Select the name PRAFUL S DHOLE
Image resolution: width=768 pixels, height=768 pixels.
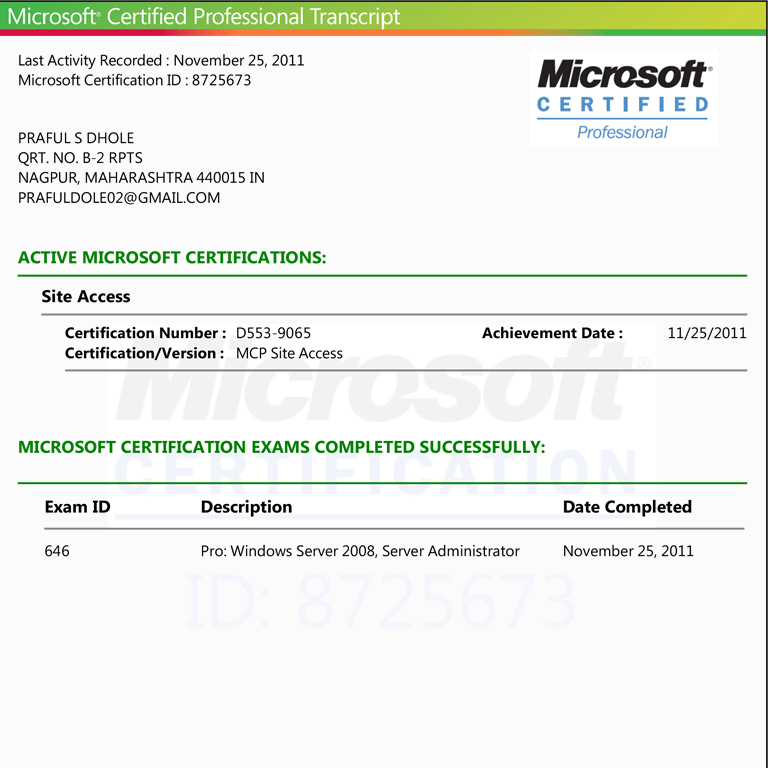point(76,138)
